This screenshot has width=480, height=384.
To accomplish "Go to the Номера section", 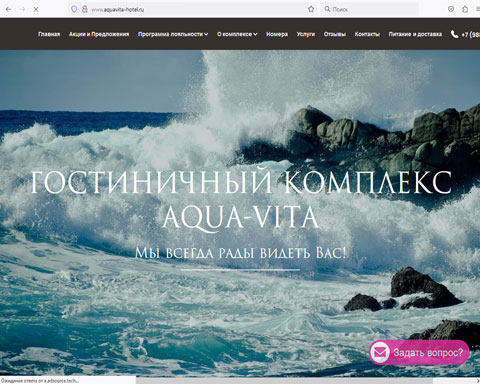I will (x=277, y=34).
